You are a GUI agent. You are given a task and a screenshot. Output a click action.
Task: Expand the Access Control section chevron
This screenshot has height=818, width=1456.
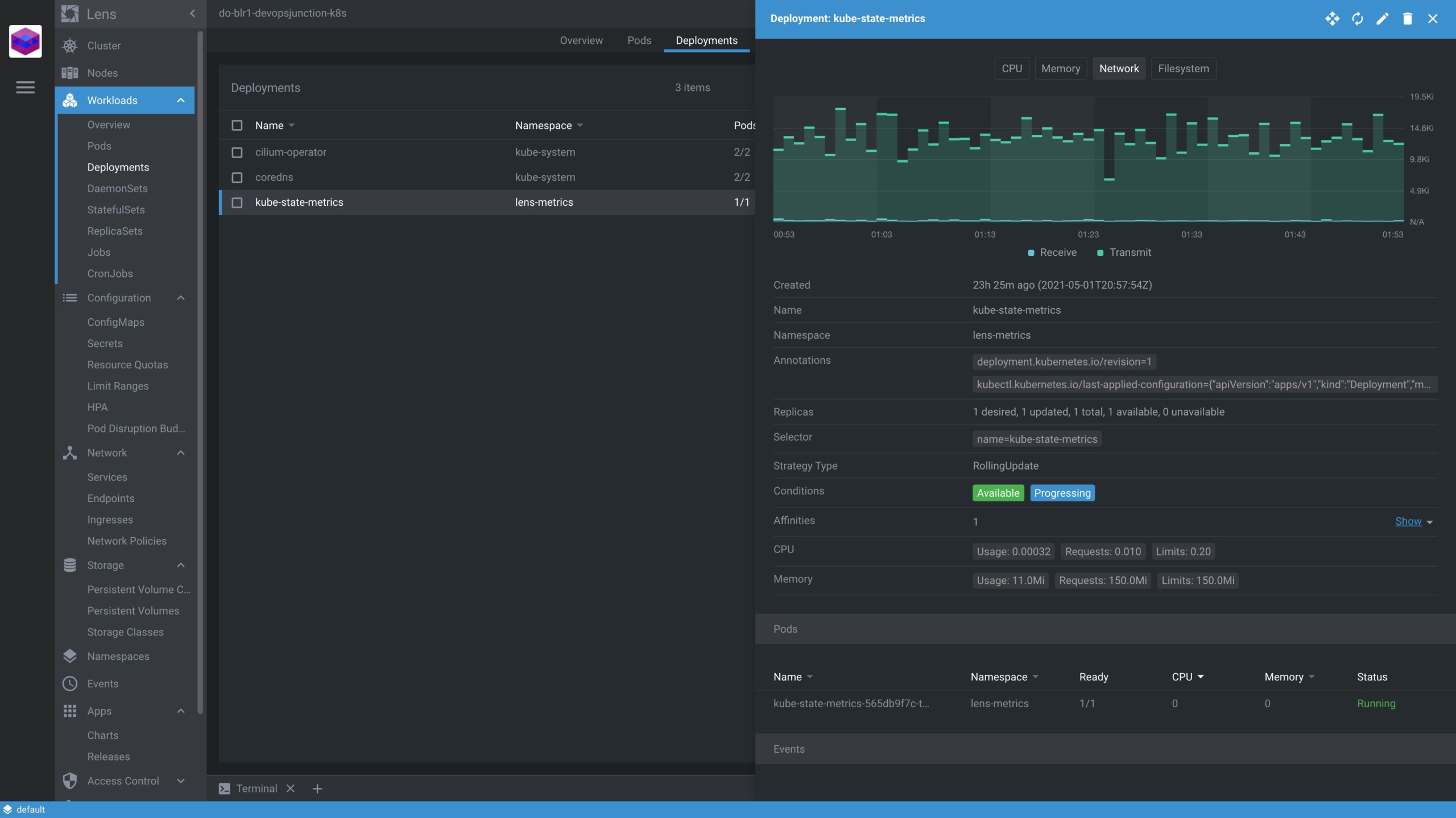(181, 780)
